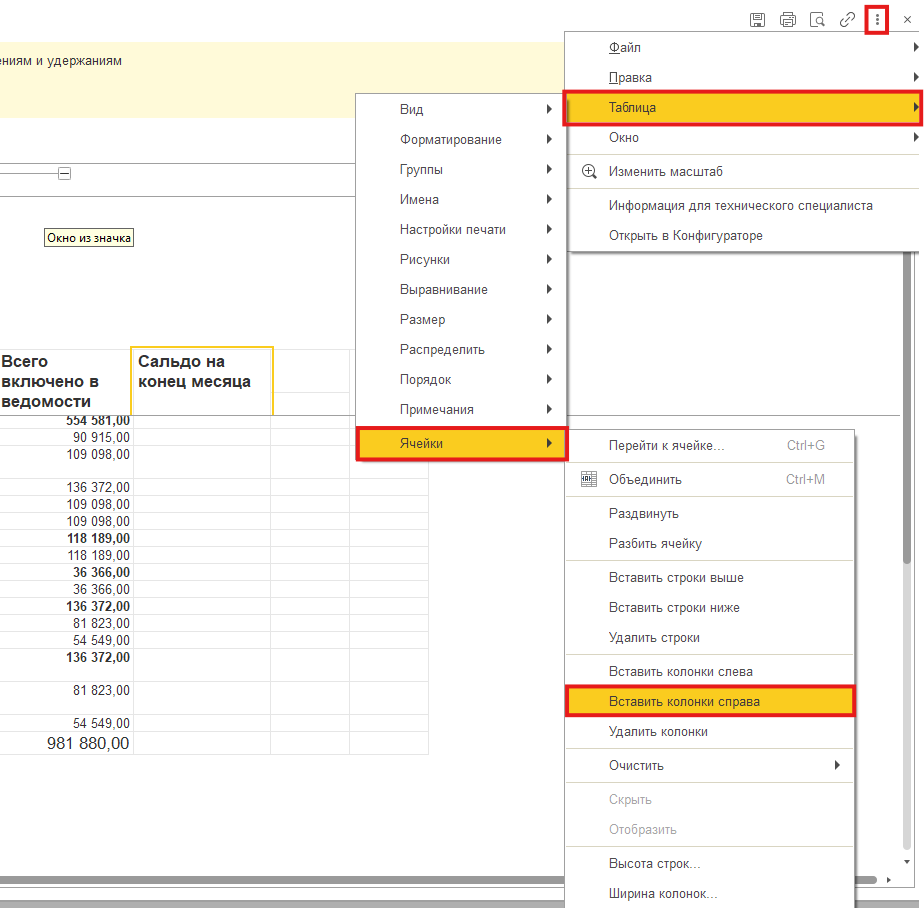Screen dimensions: 924x908
Task: Select Удалить строки
Action: pyautogui.click(x=710, y=638)
